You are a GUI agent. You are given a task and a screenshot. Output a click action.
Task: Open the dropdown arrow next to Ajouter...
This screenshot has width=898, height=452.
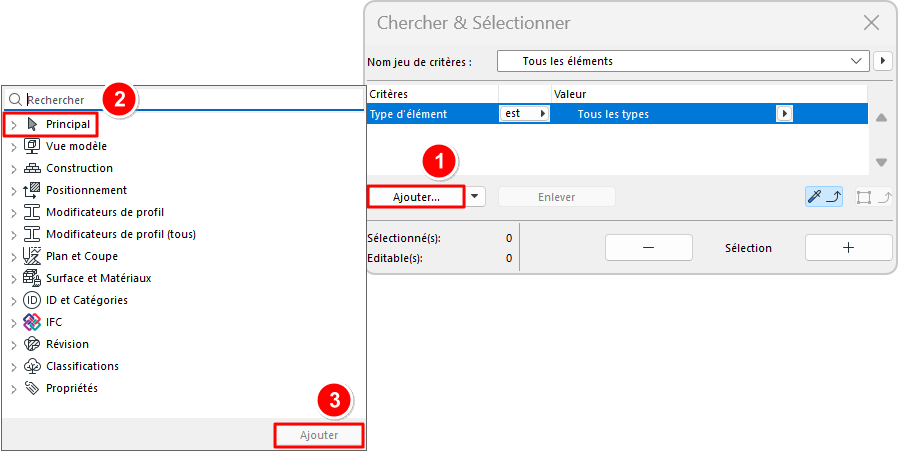(x=475, y=196)
